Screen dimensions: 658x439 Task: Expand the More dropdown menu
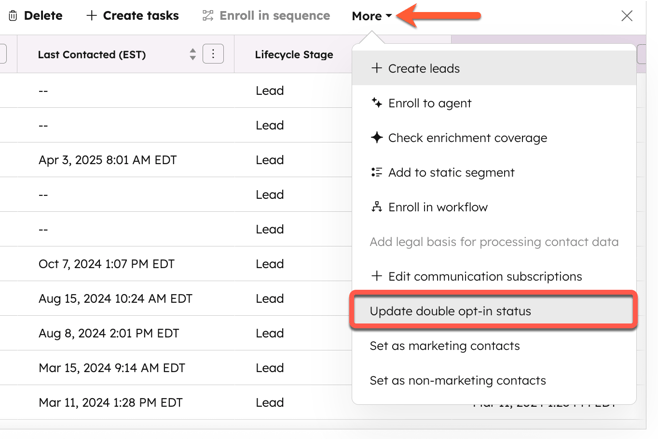pos(371,16)
